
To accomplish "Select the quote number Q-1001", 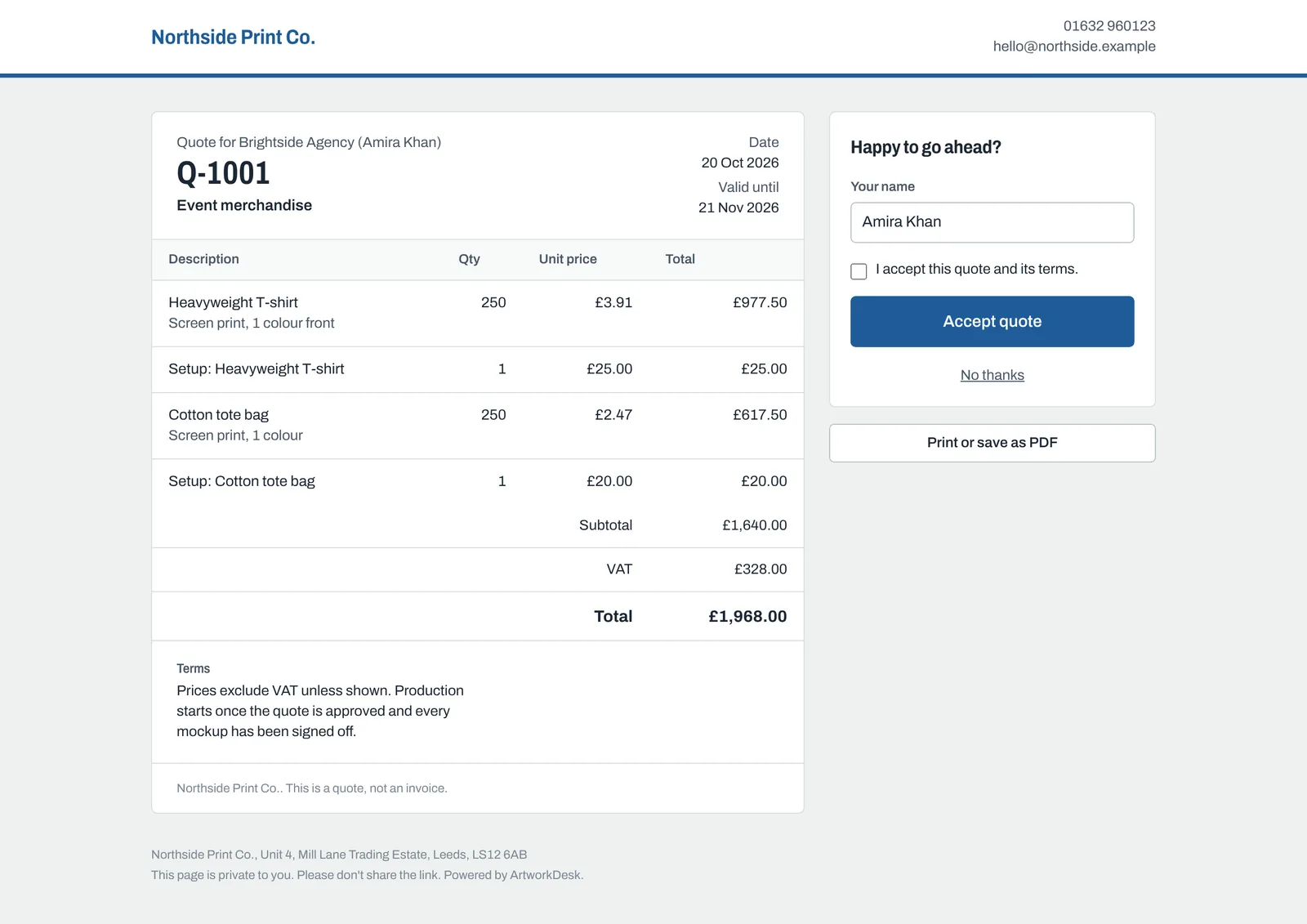I will click(x=223, y=173).
